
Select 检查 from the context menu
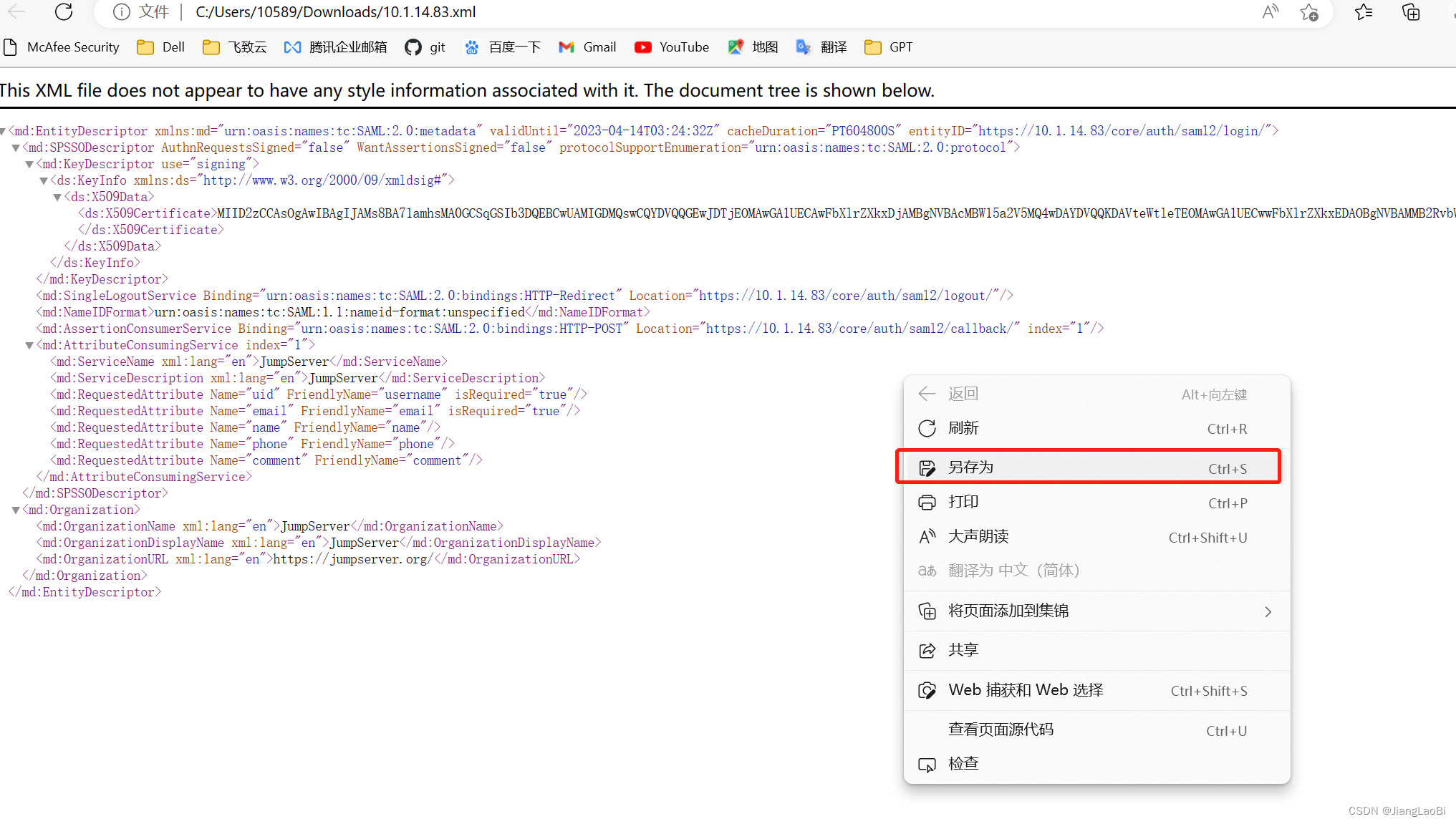[963, 763]
